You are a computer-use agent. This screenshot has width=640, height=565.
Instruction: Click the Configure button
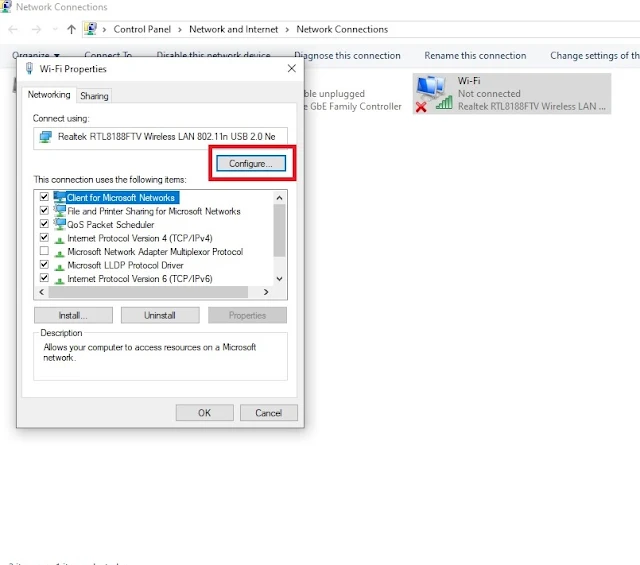251,163
